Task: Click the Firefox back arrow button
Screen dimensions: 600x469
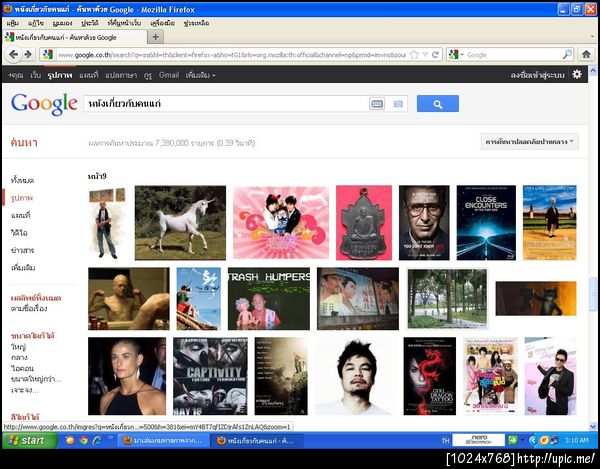Action: 13,55
